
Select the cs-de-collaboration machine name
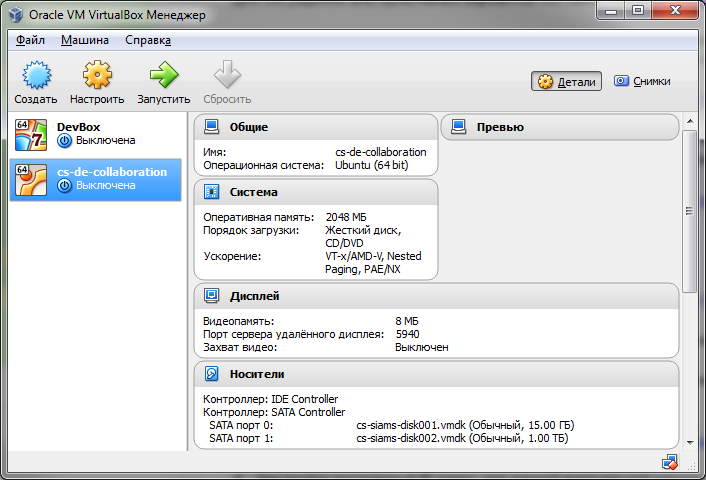(x=112, y=172)
